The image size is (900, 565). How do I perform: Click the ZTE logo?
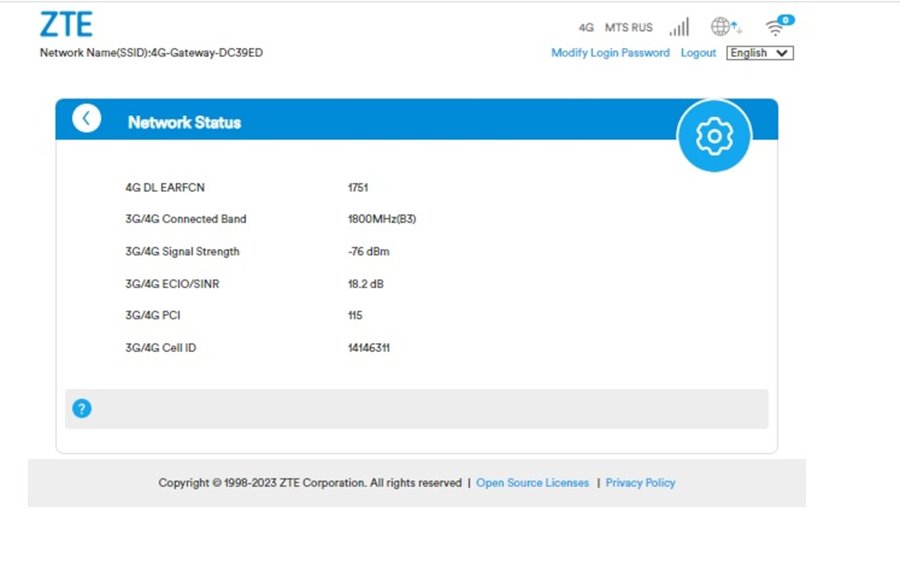coord(66,24)
